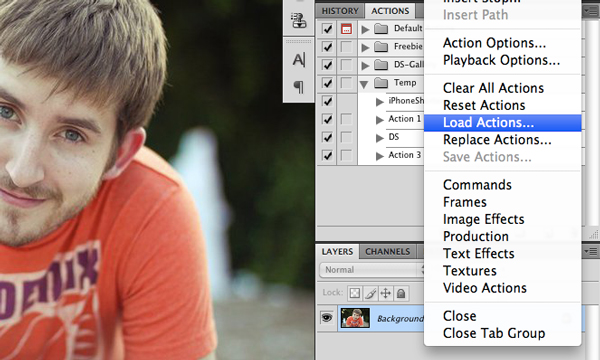Click the lock transparent pixels icon
Viewport: 600px width, 360px height.
(355, 293)
